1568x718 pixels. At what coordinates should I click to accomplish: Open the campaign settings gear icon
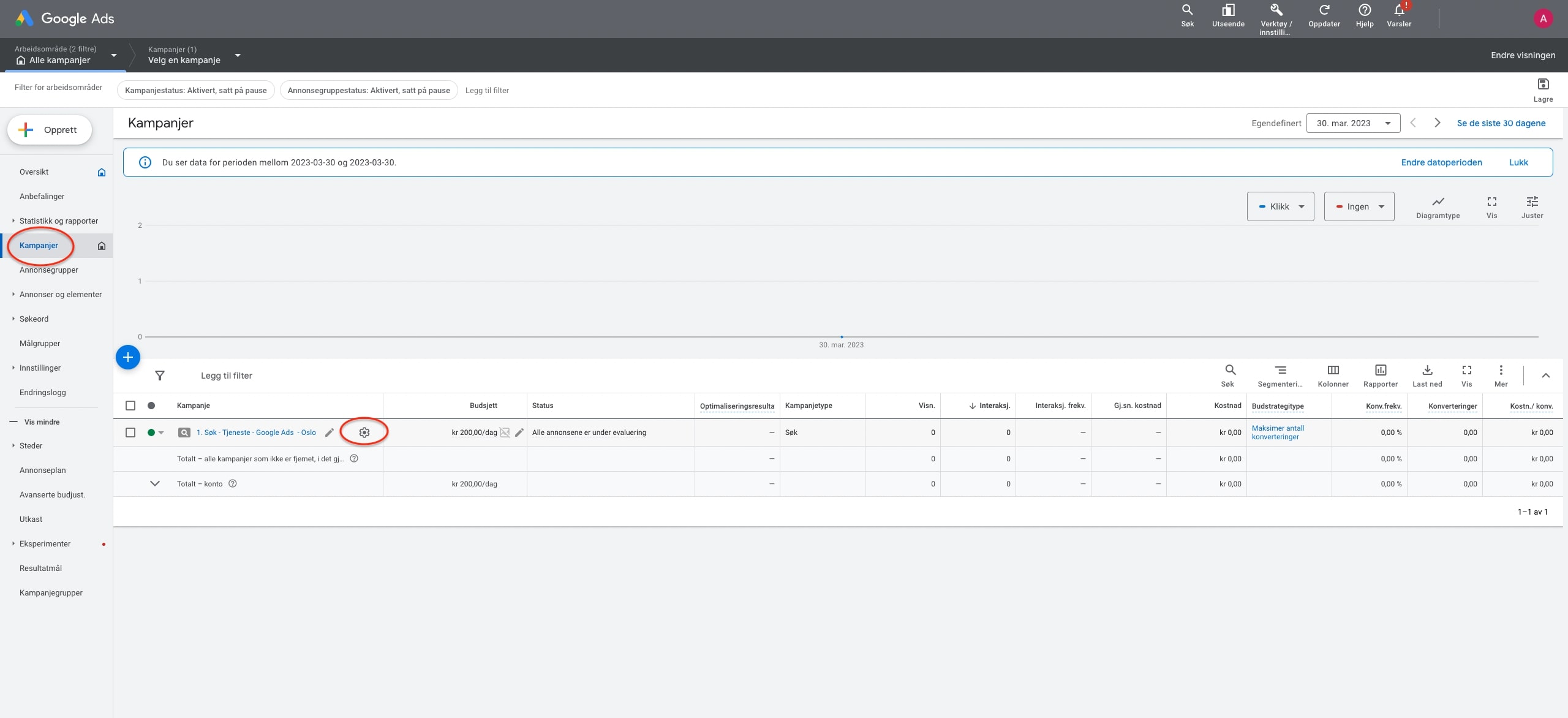click(364, 433)
